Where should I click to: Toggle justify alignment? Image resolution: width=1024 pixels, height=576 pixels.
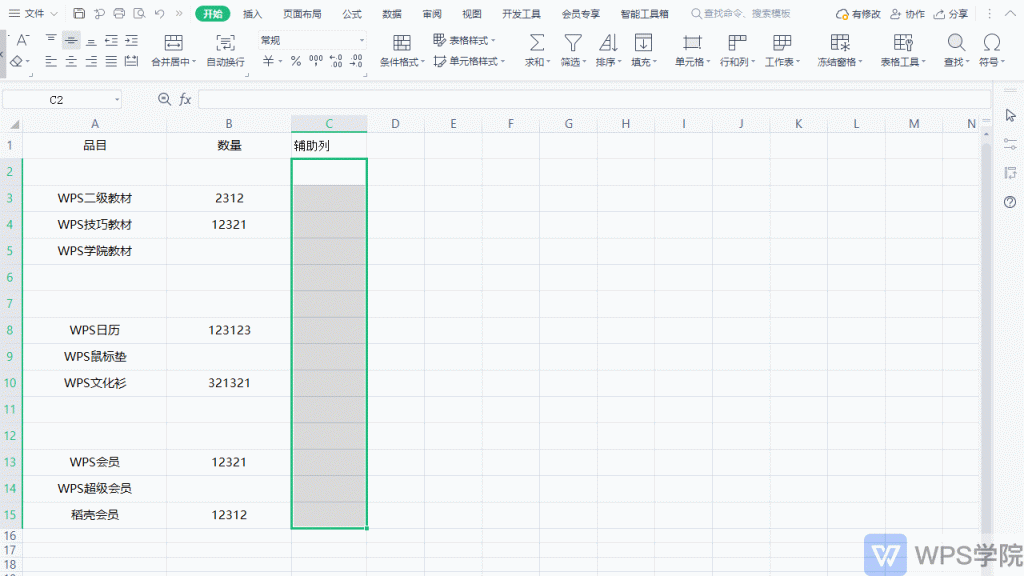click(112, 61)
